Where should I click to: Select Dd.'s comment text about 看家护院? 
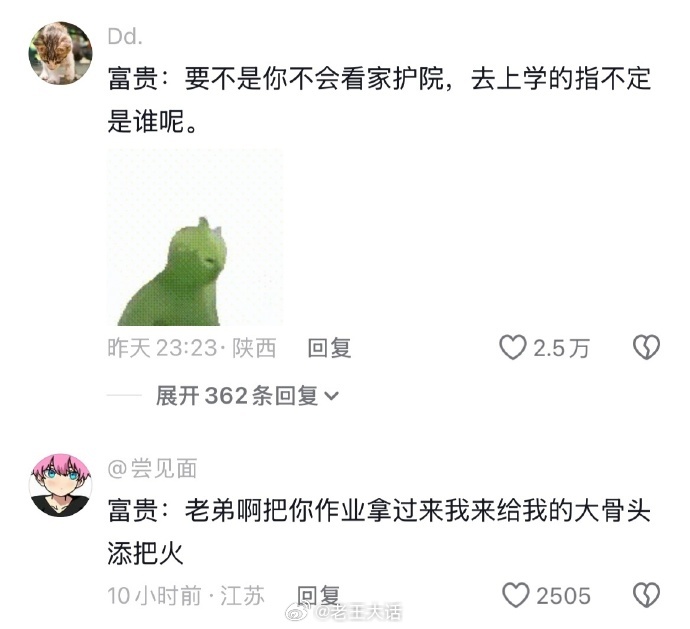pyautogui.click(x=379, y=99)
